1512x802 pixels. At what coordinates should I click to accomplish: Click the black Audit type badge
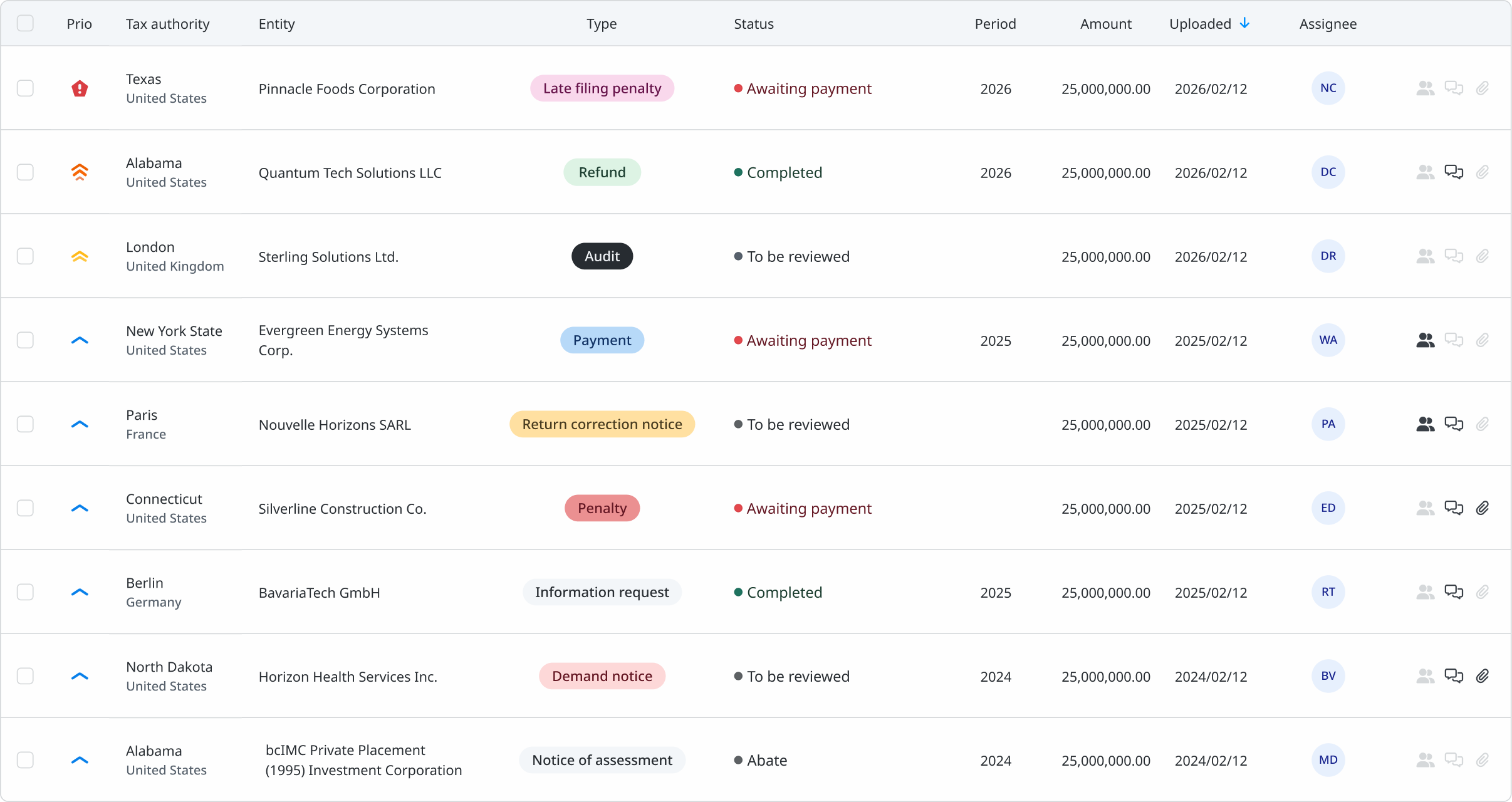[x=602, y=256]
